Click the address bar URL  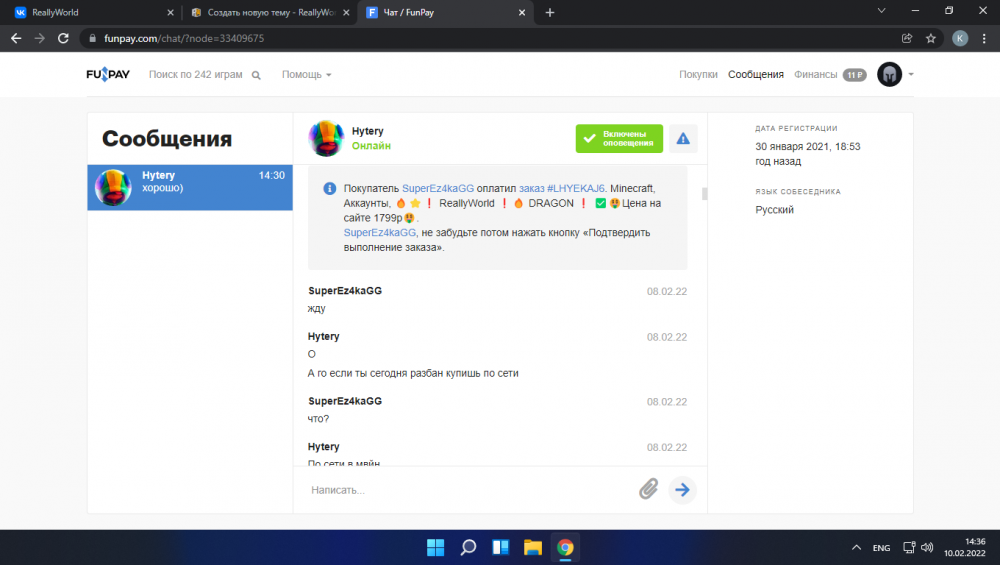[x=184, y=38]
